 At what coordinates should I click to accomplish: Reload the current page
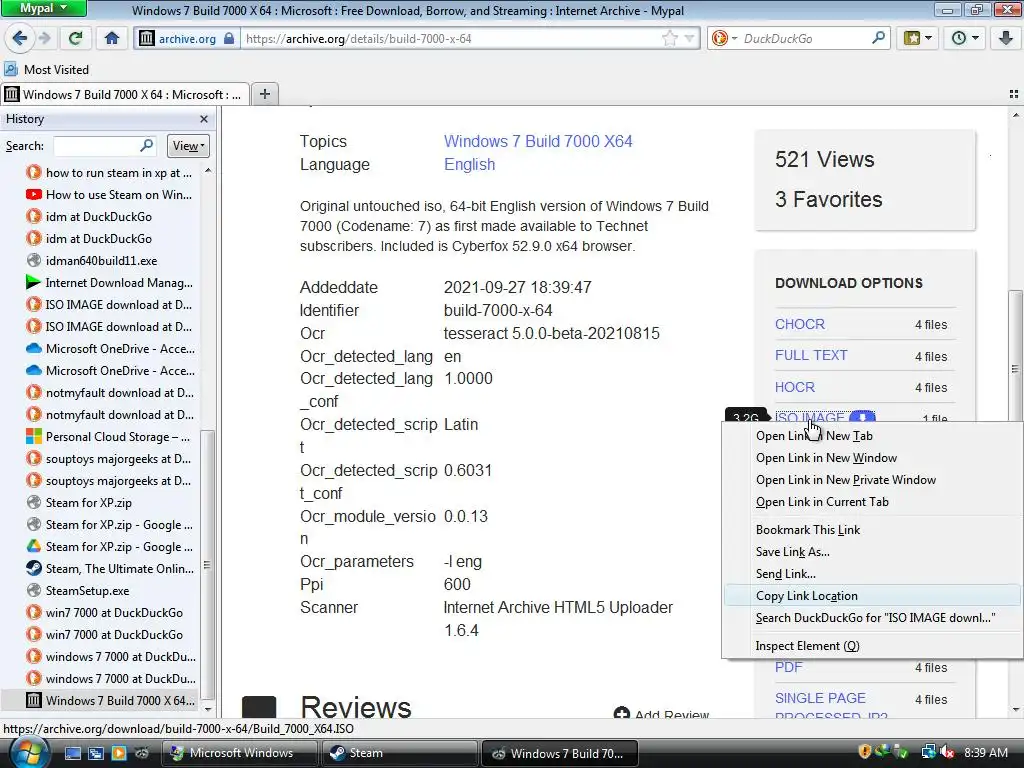tap(75, 39)
